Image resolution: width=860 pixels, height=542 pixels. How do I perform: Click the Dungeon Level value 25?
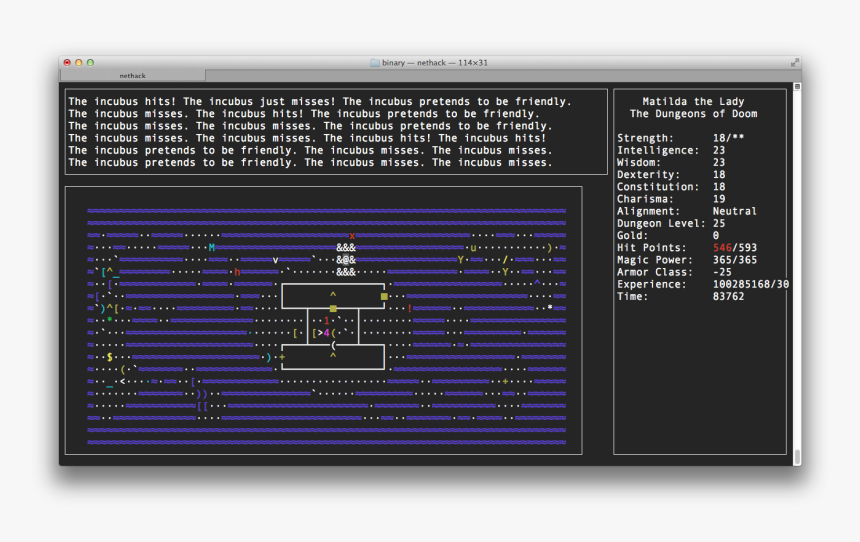pyautogui.click(x=719, y=223)
